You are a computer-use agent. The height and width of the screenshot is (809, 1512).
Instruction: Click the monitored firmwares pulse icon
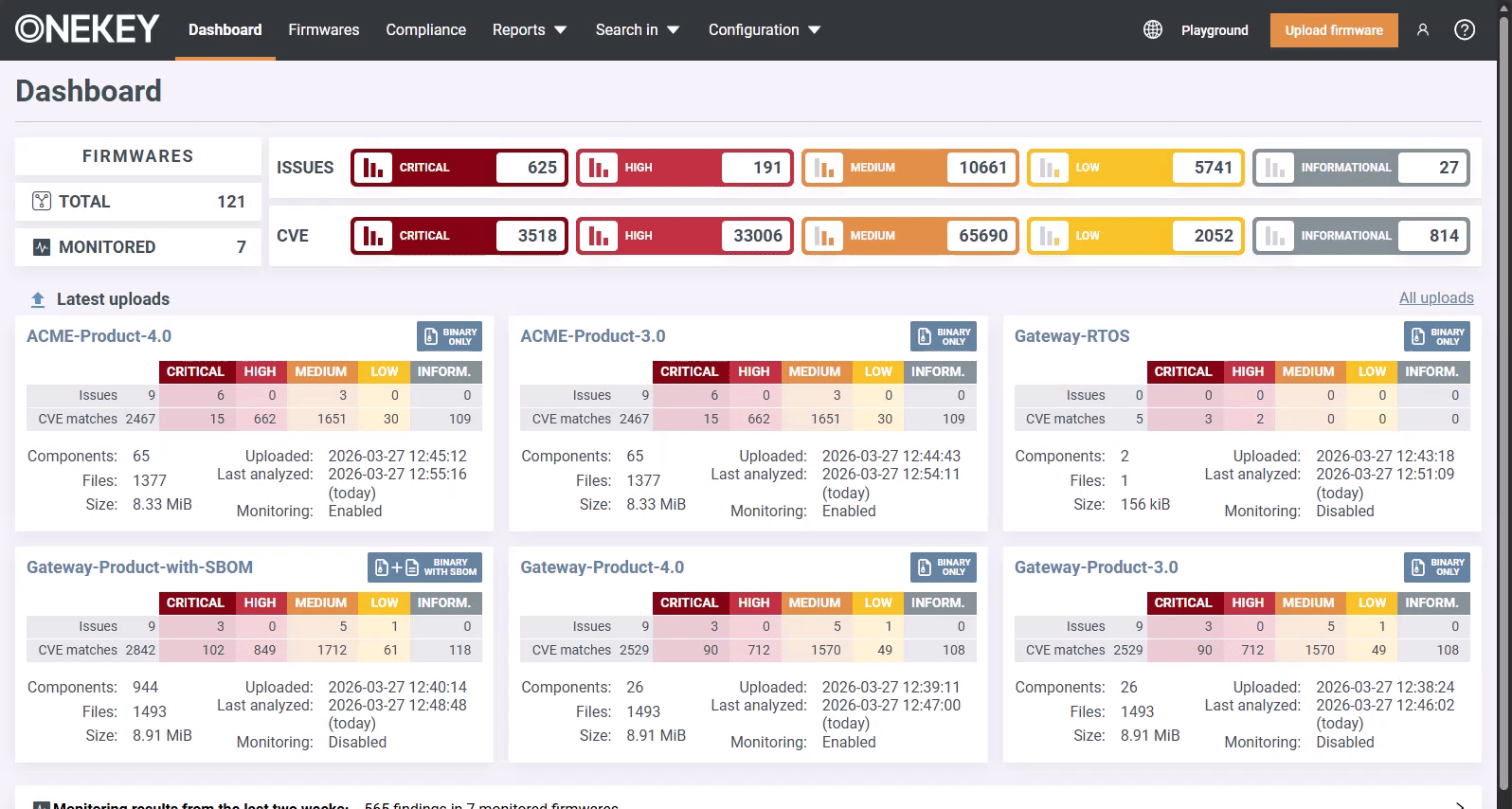click(x=42, y=247)
